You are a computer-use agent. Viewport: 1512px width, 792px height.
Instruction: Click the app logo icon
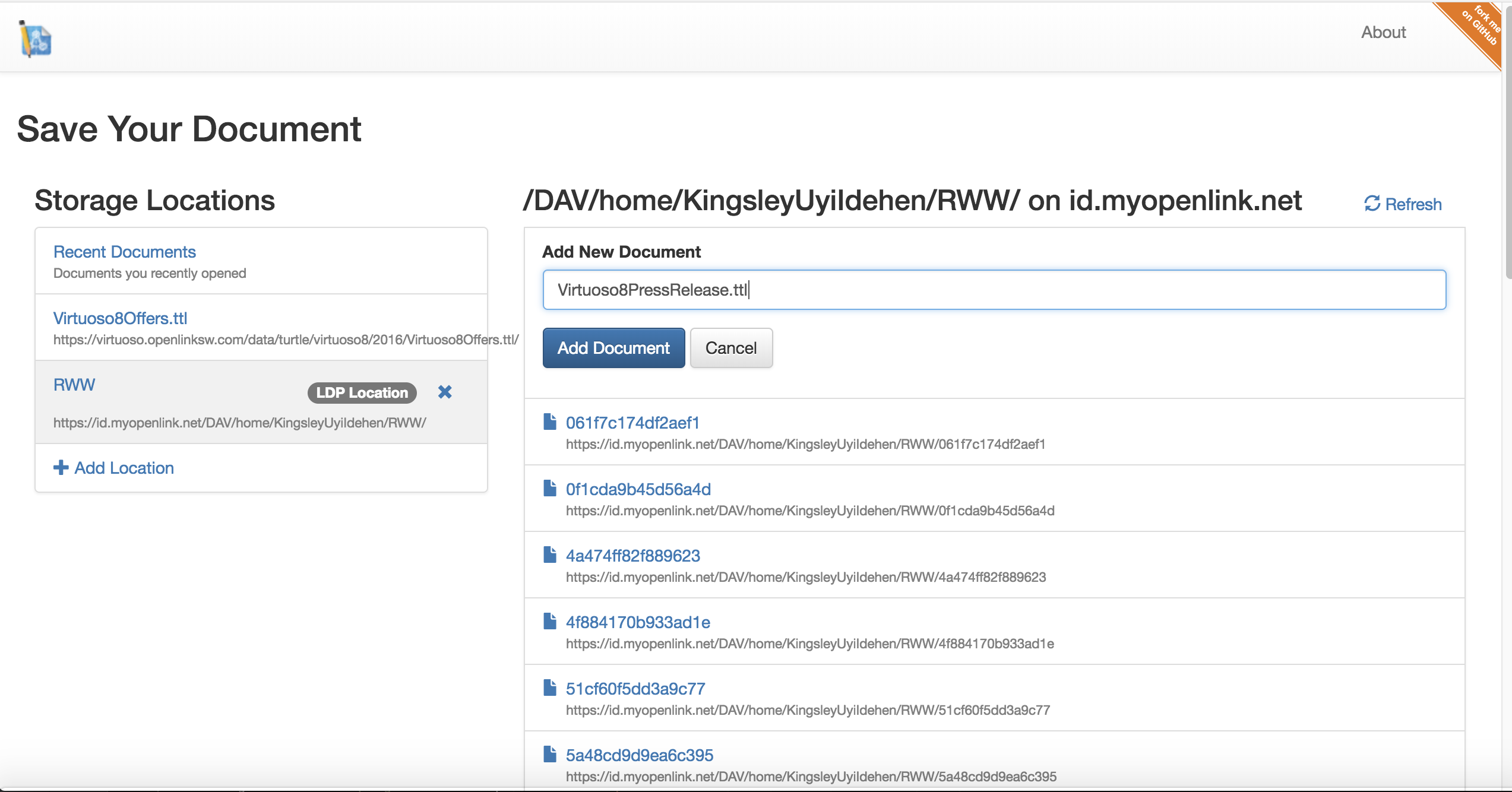coord(34,38)
